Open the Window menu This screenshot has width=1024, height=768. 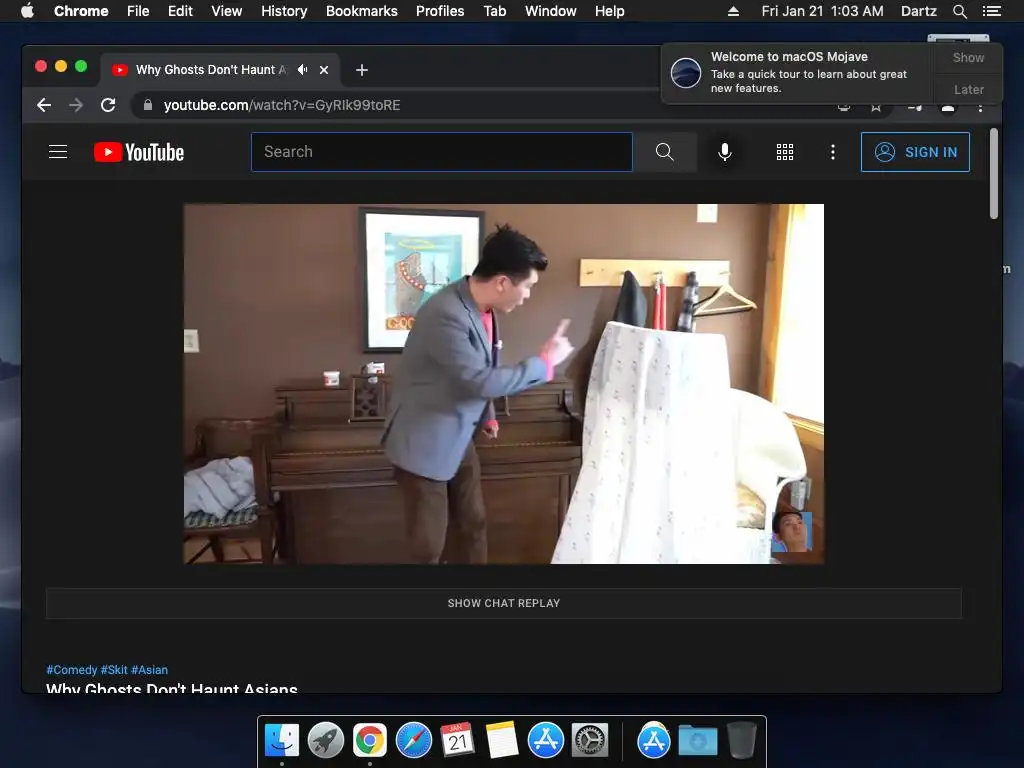coord(551,11)
